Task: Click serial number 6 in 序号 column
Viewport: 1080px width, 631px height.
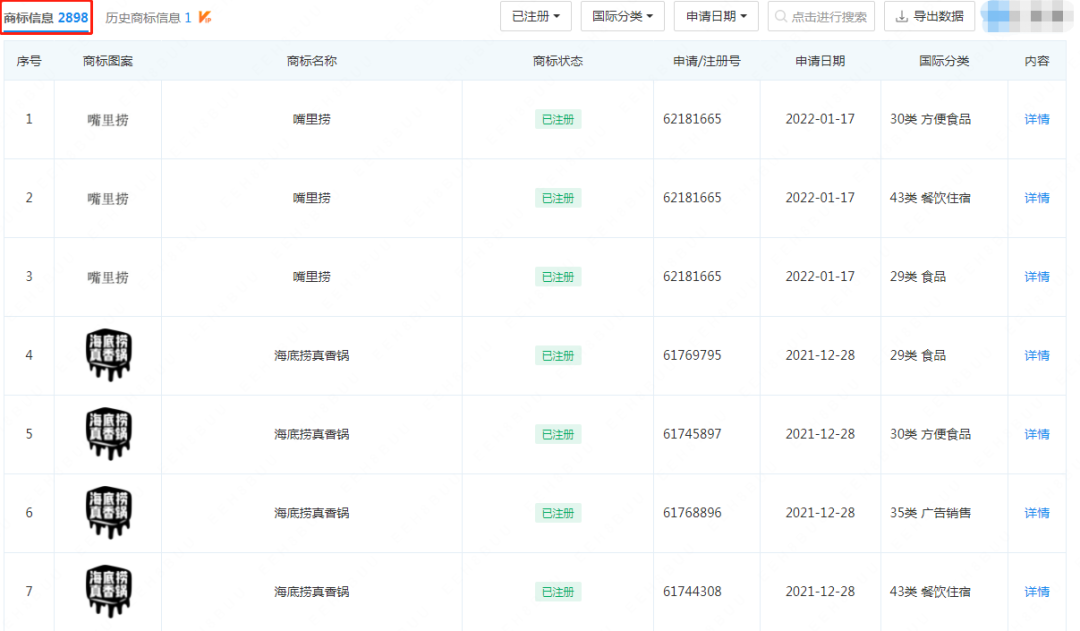Action: (x=29, y=513)
